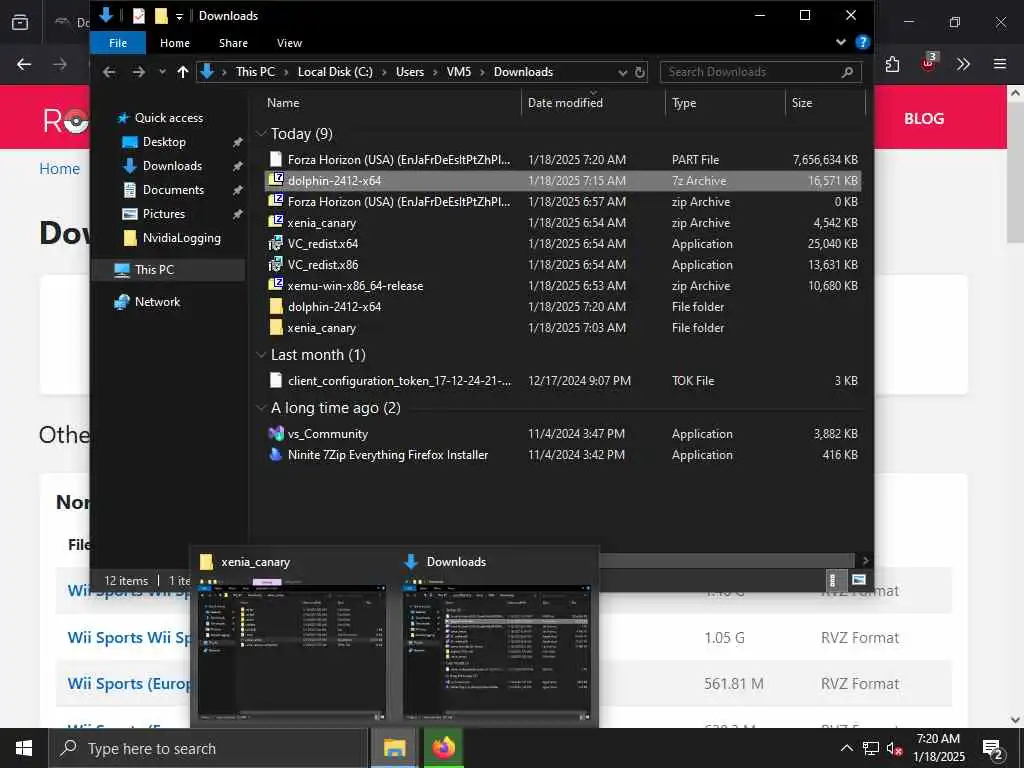Switch to Downloads window thumbnail

(496, 651)
